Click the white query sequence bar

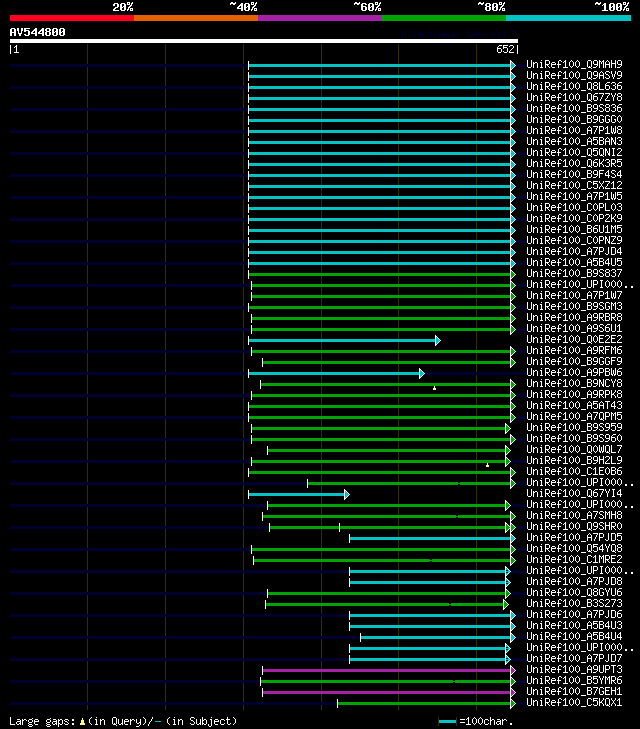[x=264, y=41]
